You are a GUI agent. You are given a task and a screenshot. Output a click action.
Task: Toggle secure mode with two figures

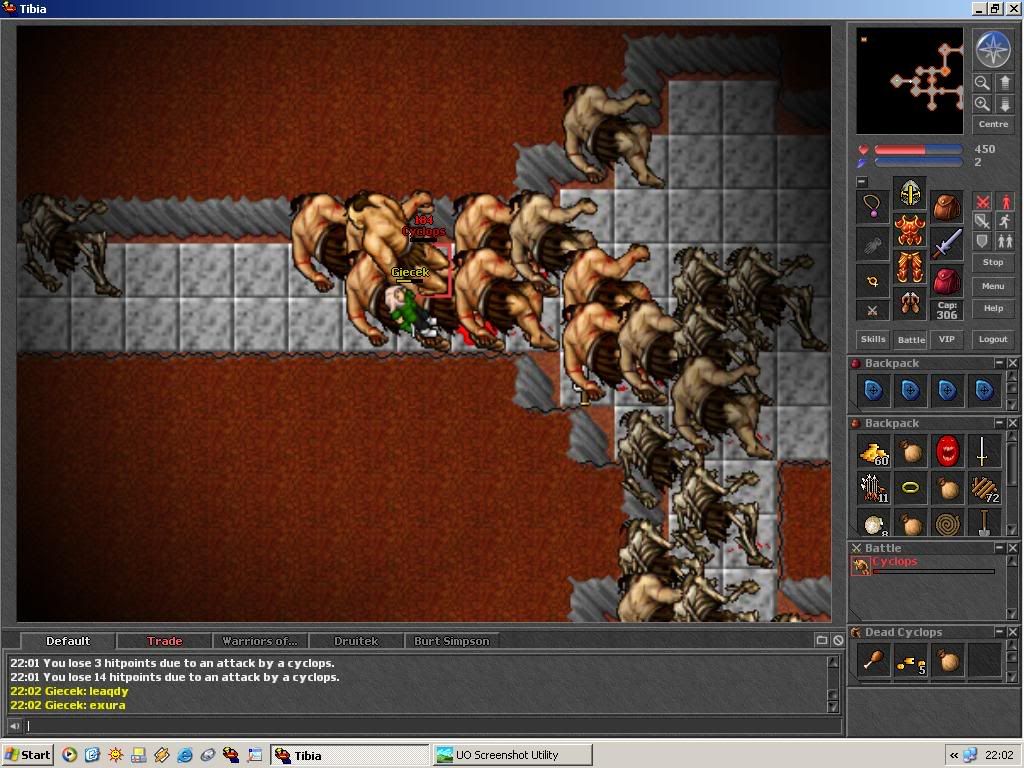point(1005,241)
